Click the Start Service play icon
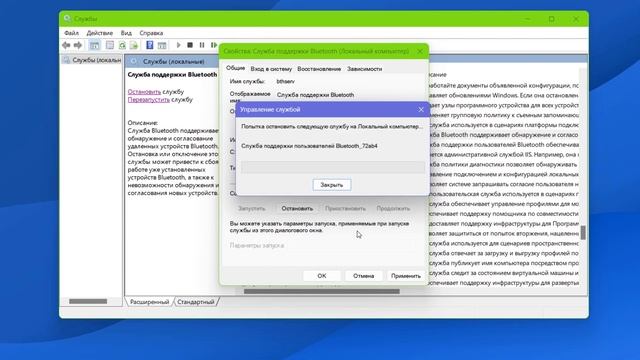This screenshot has width=640, height=360. coord(178,45)
